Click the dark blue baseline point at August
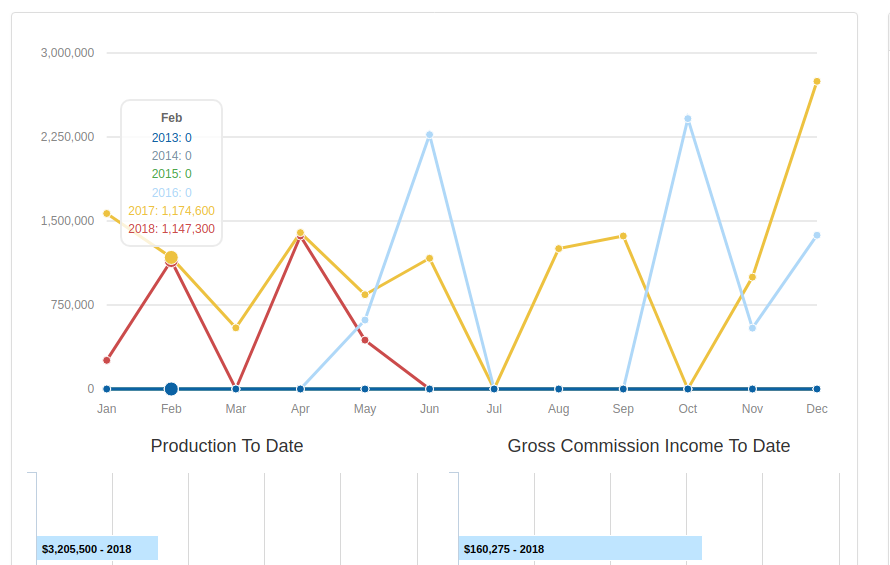The width and height of the screenshot is (890, 565). tap(559, 389)
